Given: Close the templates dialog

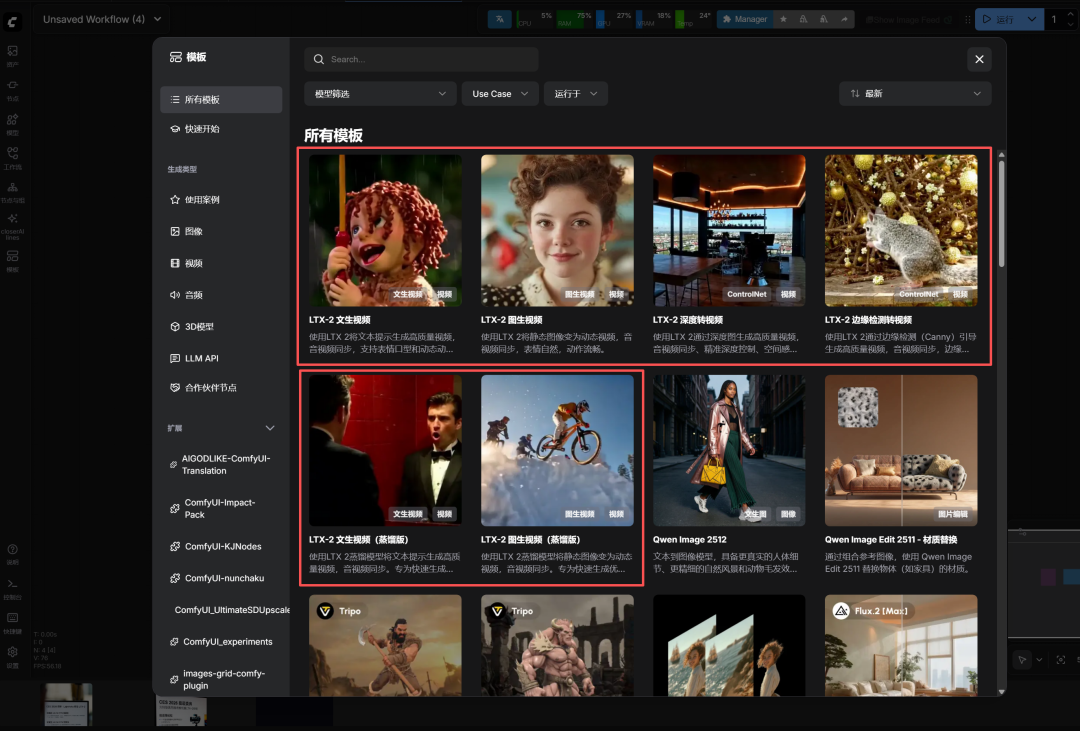Looking at the screenshot, I should (979, 59).
